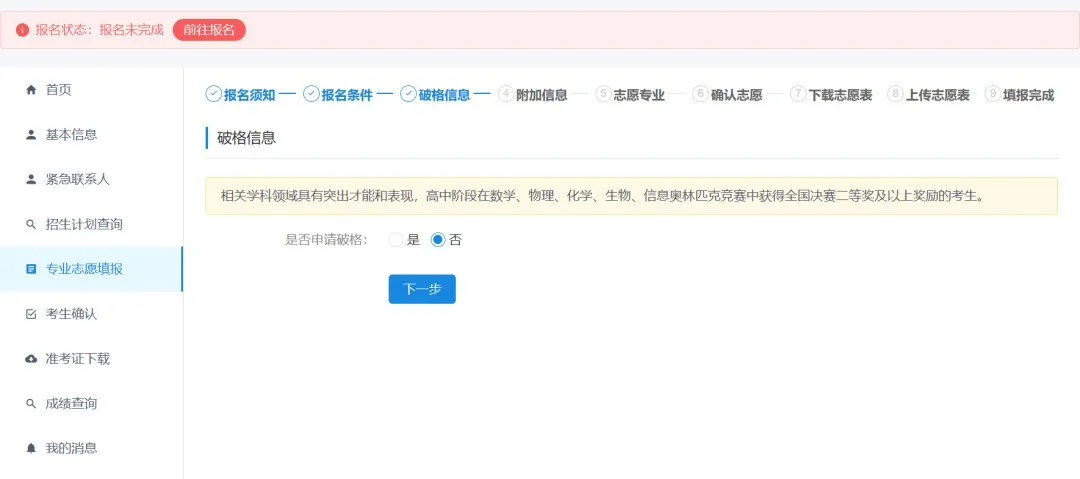Click the home icon beside 首页
The width and height of the screenshot is (1080, 479).
click(x=30, y=90)
